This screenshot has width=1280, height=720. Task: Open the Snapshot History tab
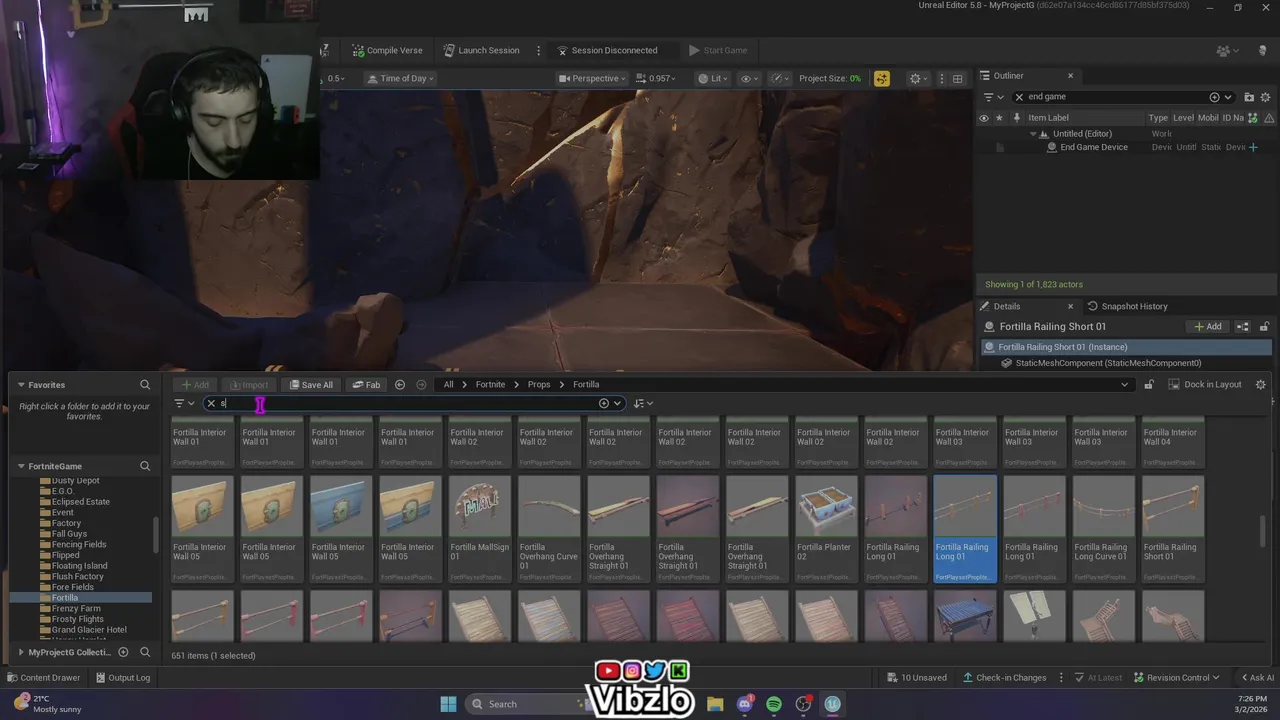[1128, 306]
